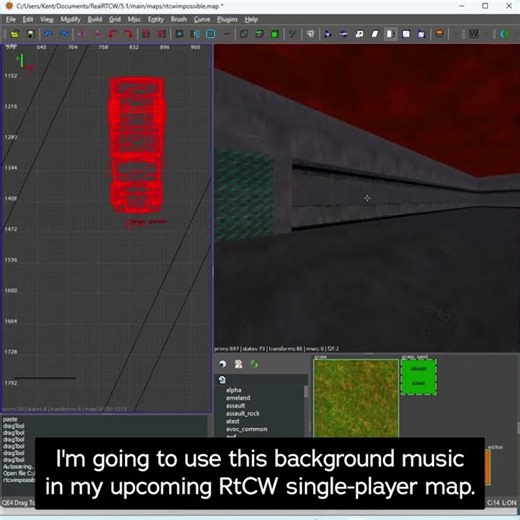This screenshot has width=520, height=520.
Task: Click the red selected model in 2D view
Action: click(137, 145)
